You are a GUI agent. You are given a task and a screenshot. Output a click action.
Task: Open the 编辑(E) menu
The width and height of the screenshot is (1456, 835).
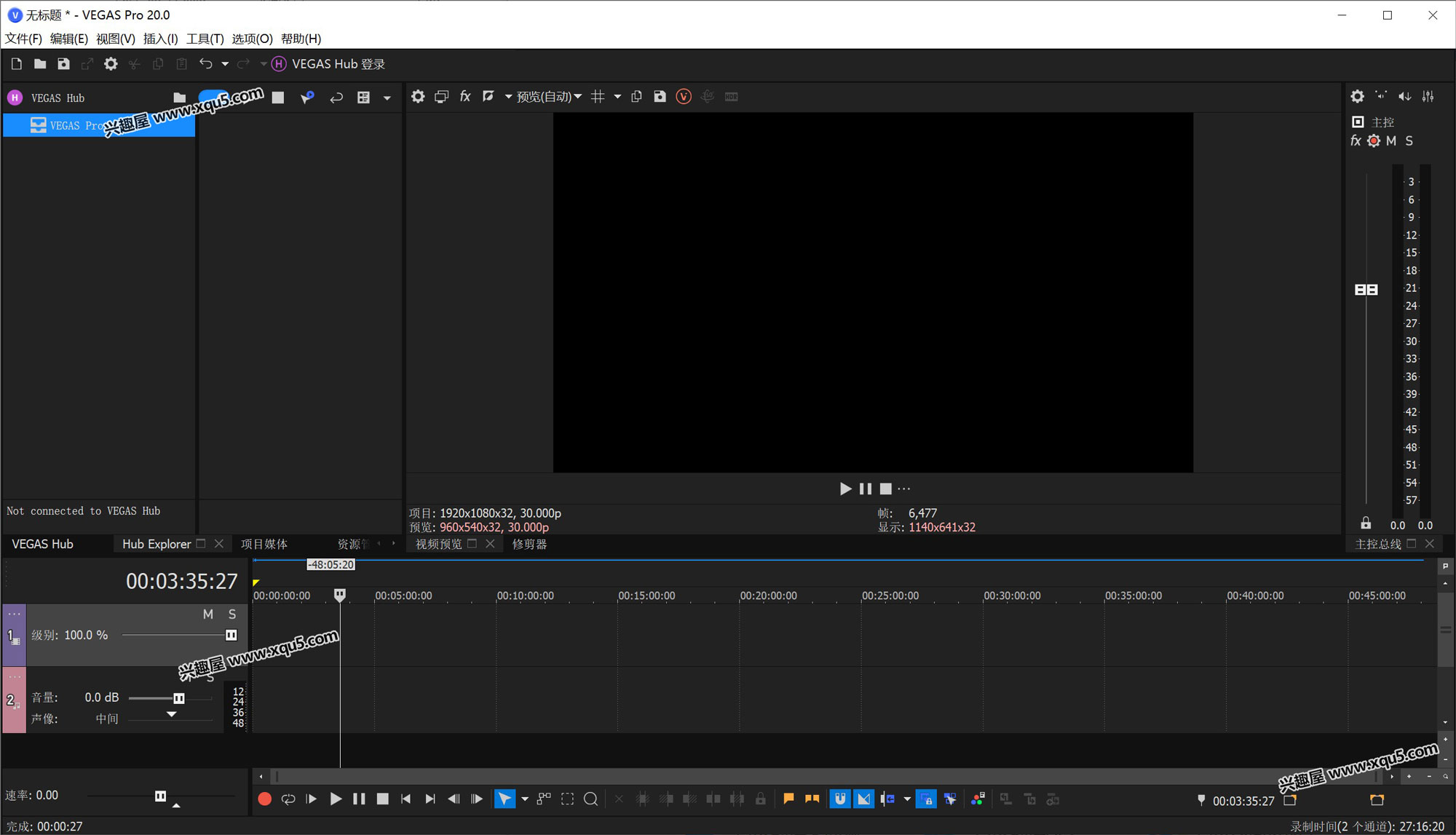[x=68, y=39]
